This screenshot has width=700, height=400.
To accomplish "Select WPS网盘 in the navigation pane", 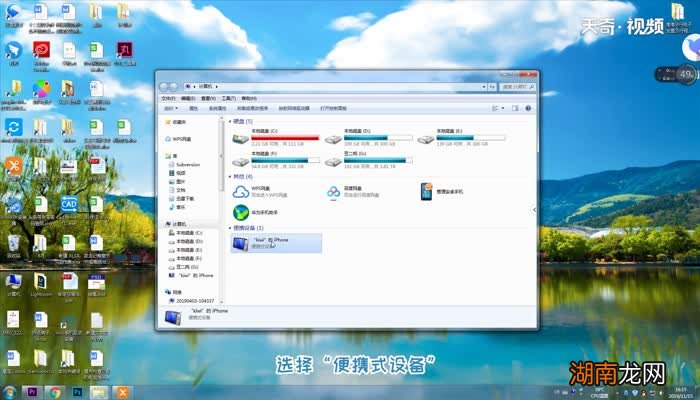I will 178,139.
